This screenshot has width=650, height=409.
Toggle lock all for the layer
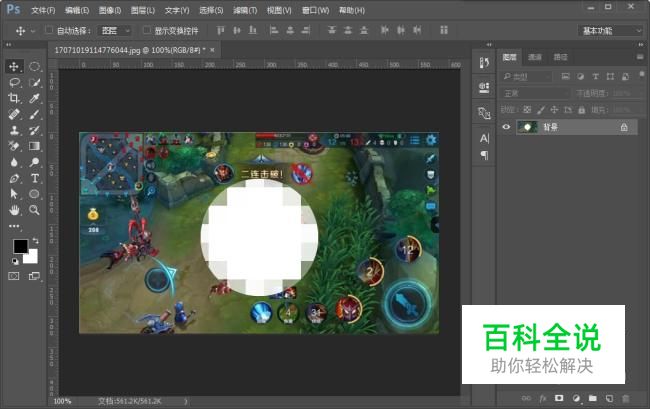tap(582, 110)
